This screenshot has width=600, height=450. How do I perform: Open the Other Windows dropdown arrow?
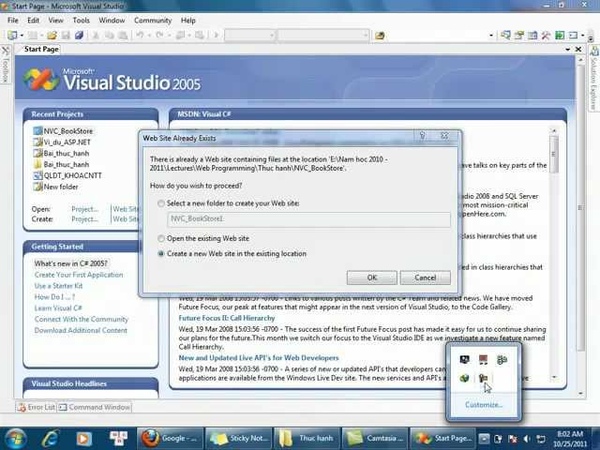(582, 36)
